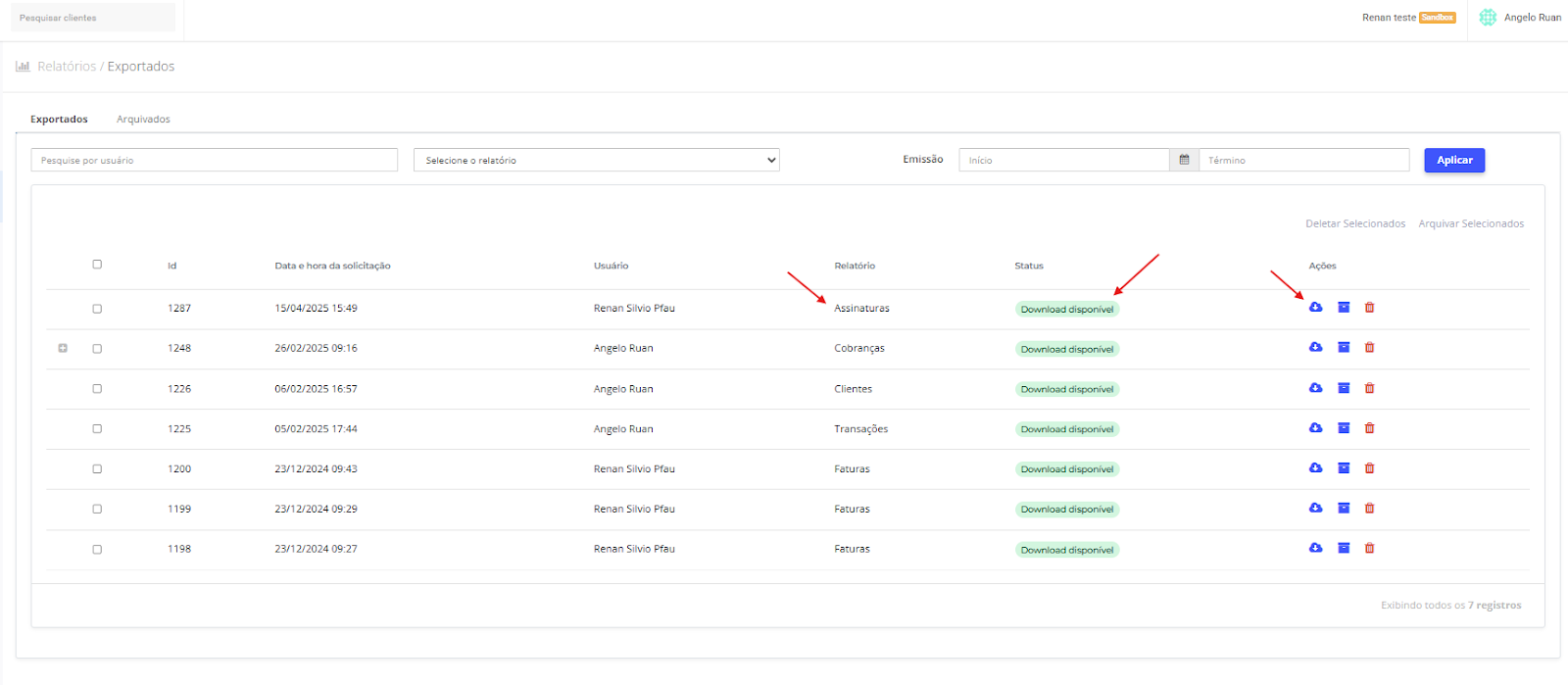The width and height of the screenshot is (1568, 685).
Task: Focus the 'Pesquise por usuário' search field
Action: (214, 160)
